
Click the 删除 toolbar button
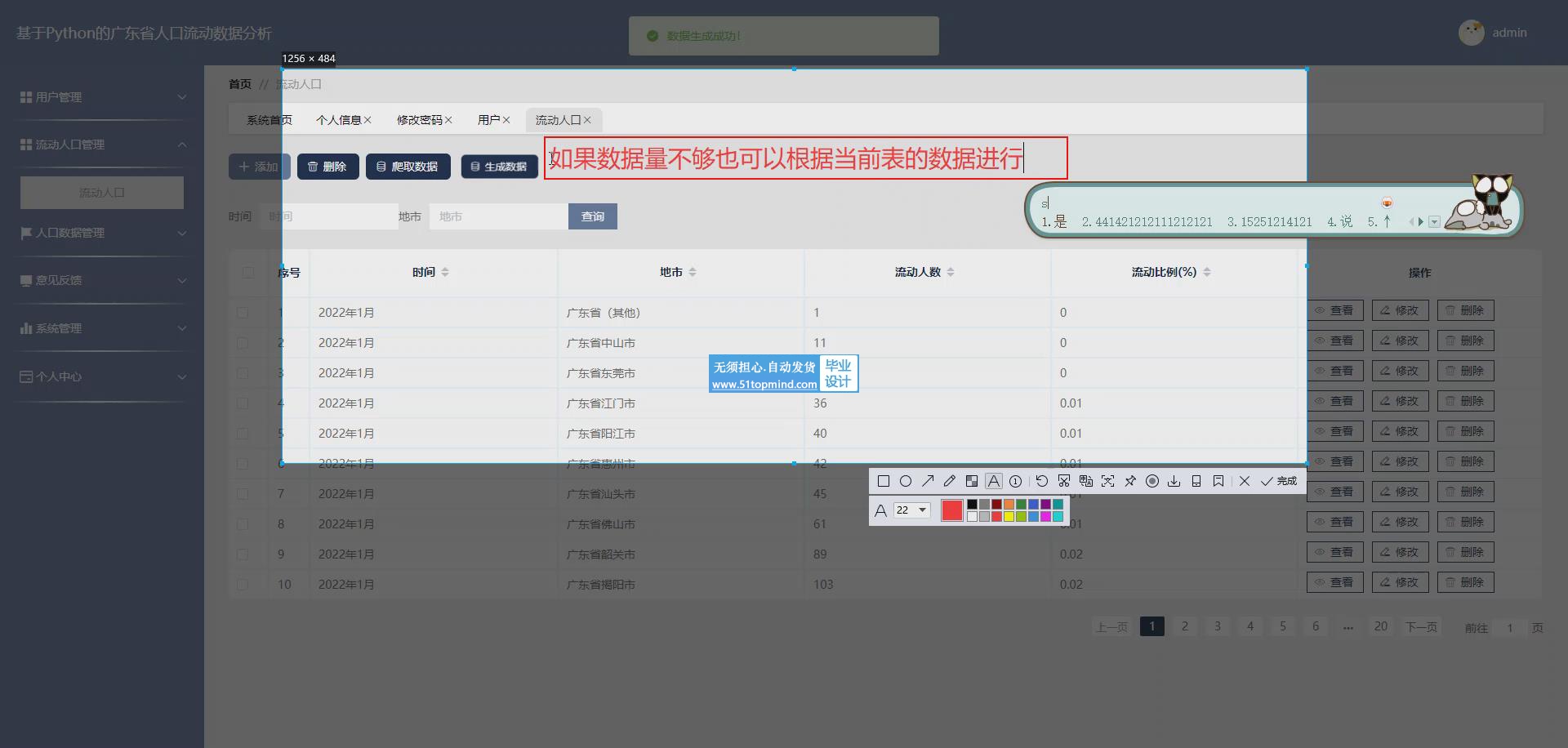pyautogui.click(x=327, y=167)
